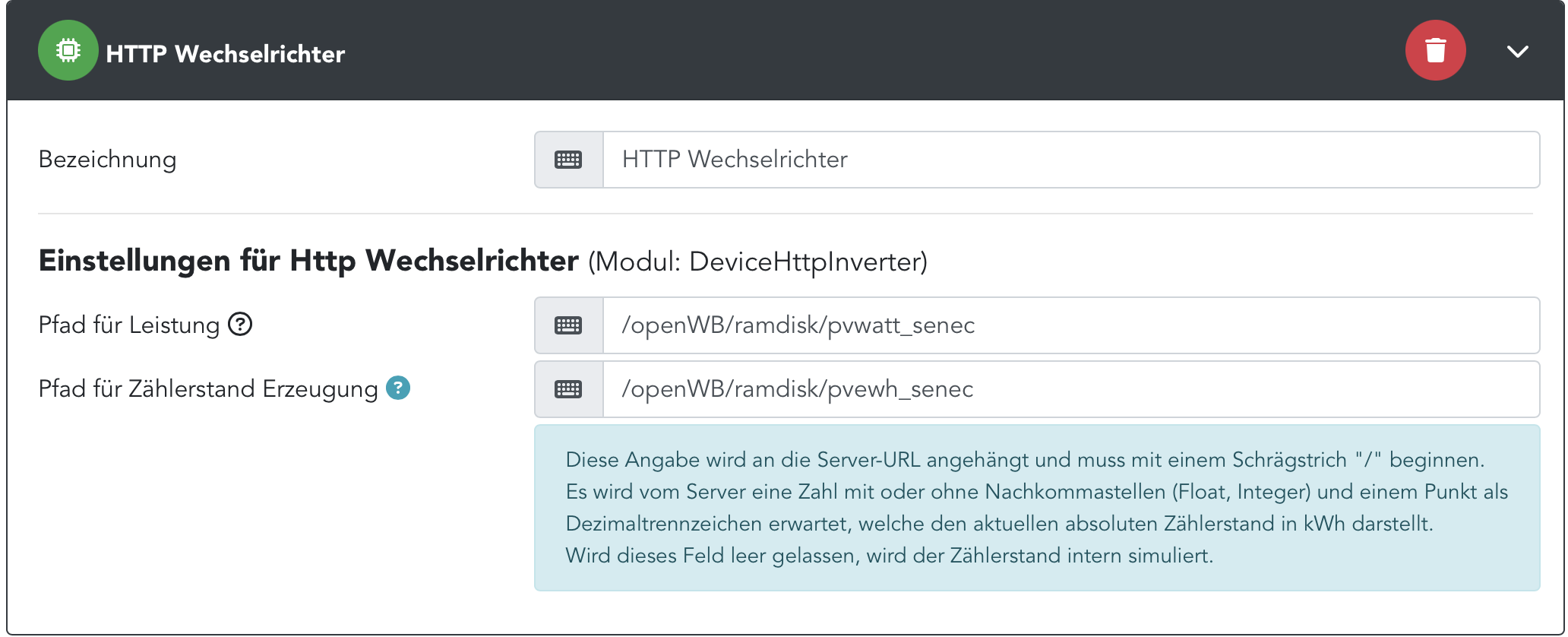Click the green chip device icon
The width and height of the screenshot is (1568, 637).
[x=68, y=50]
